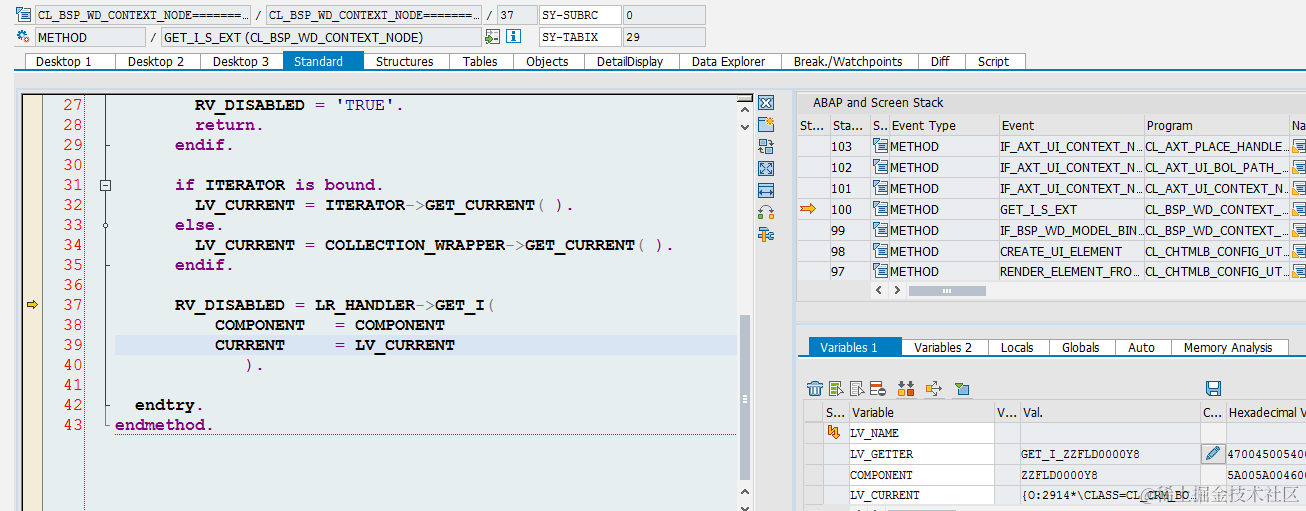Image resolution: width=1306 pixels, height=511 pixels.
Task: Click the full-screen tool icon beside the editor
Action: [766, 169]
